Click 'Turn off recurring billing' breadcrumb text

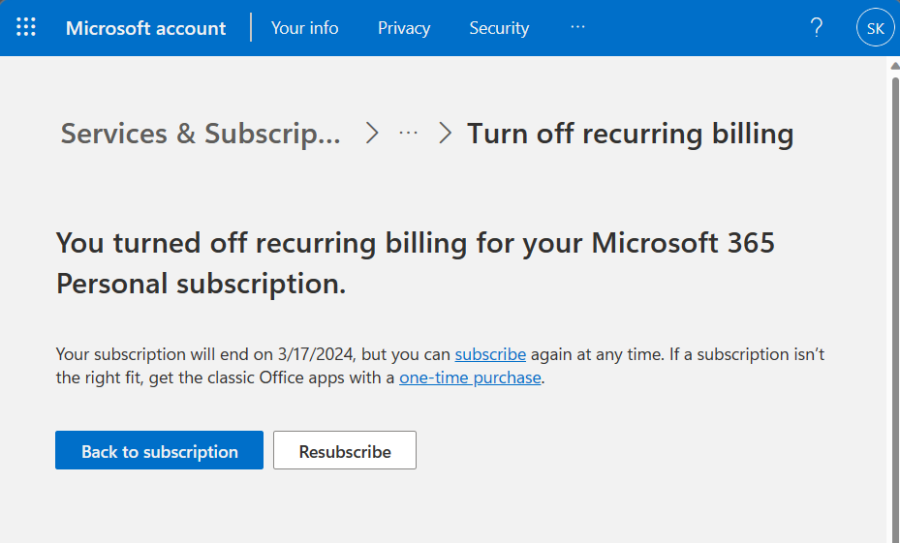click(630, 134)
